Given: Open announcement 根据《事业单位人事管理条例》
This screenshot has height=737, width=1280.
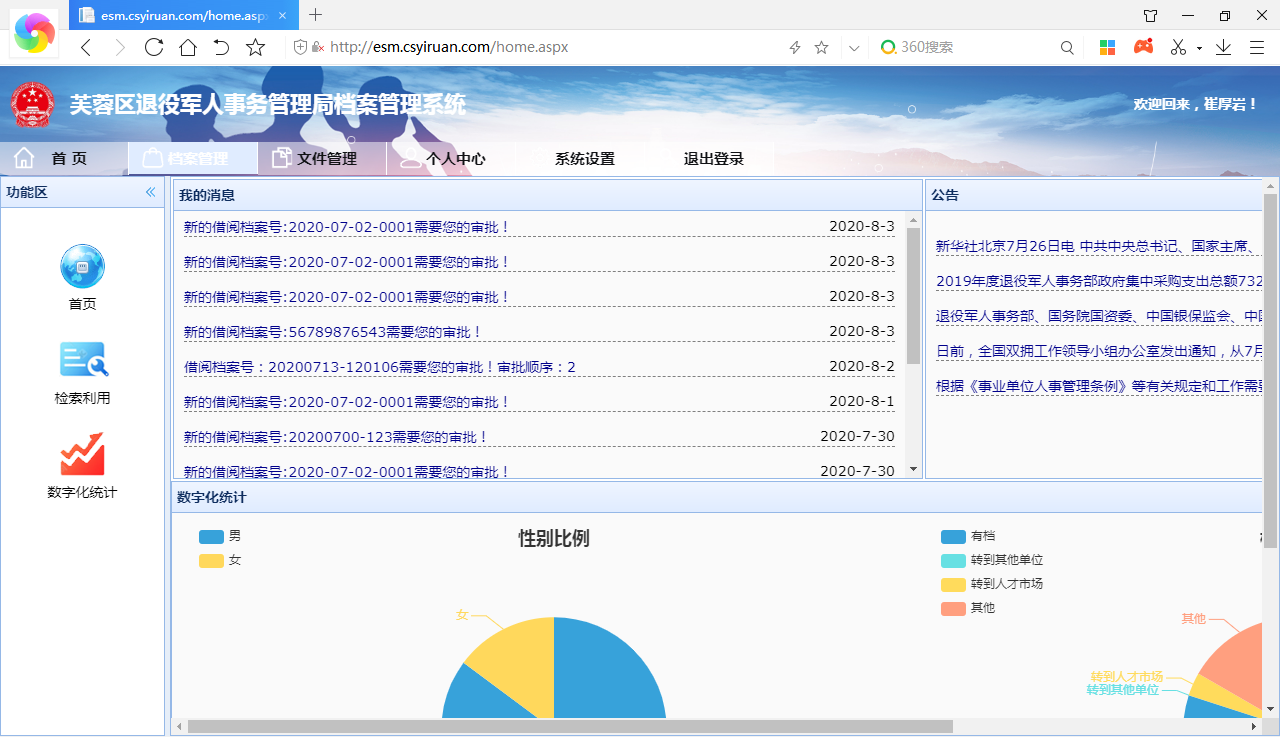Looking at the screenshot, I should 1099,386.
